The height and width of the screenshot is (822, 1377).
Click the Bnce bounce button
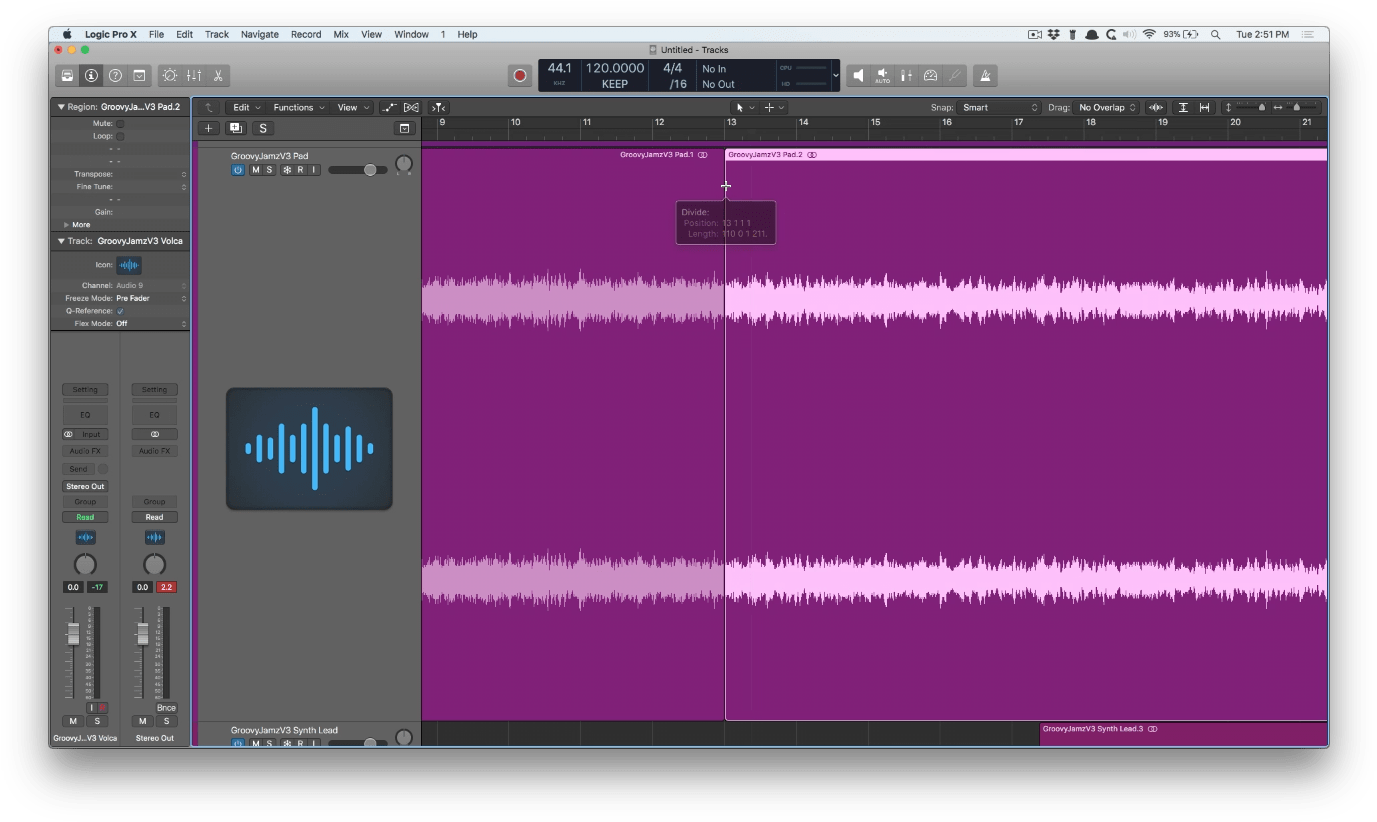[x=166, y=708]
